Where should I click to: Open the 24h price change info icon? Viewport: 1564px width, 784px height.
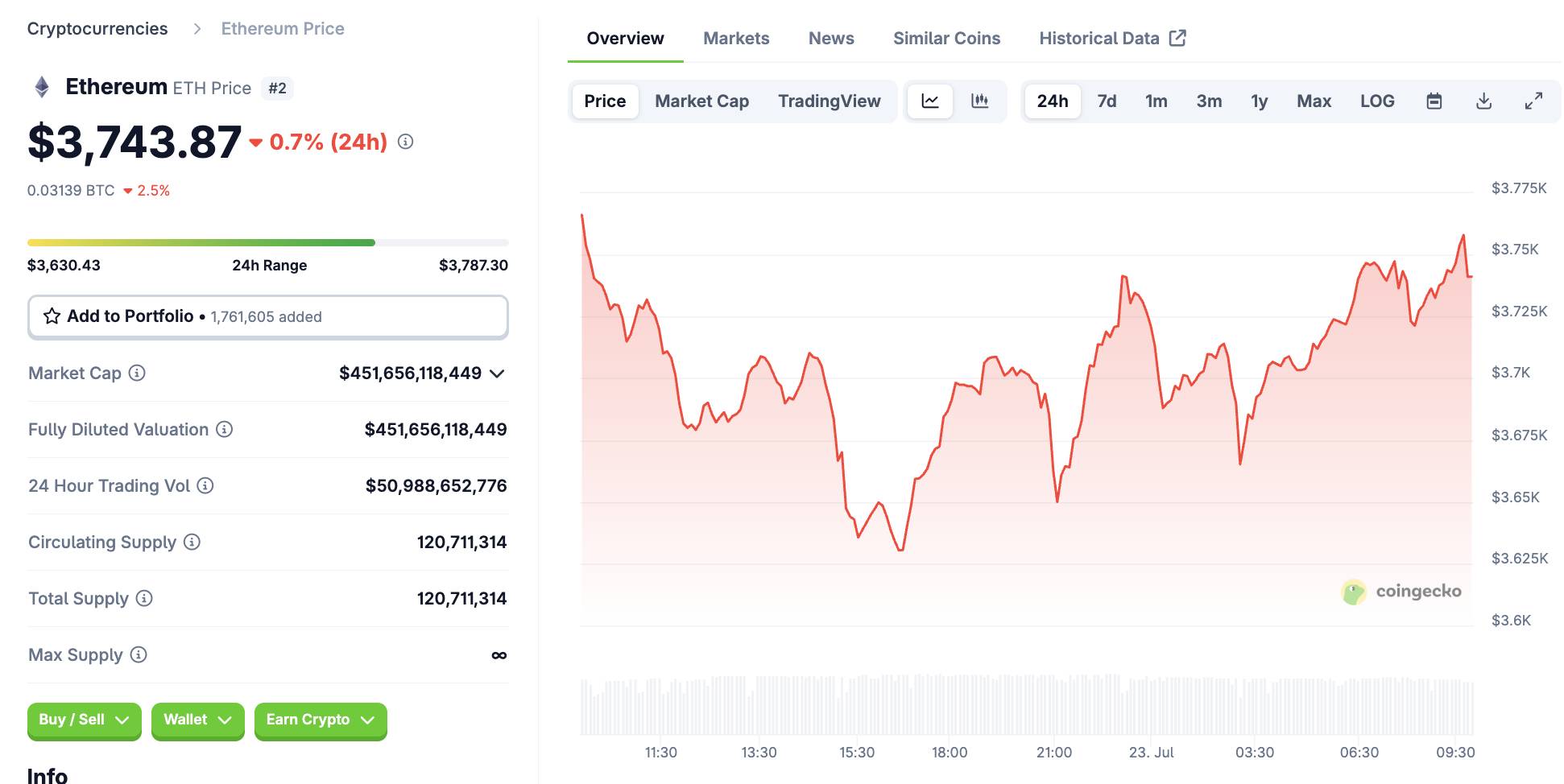(x=406, y=142)
